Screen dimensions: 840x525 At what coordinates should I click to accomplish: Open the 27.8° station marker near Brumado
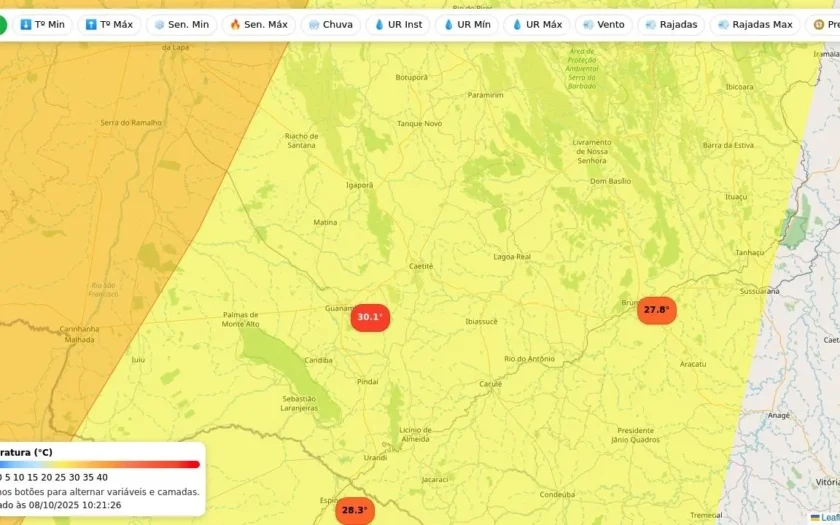pos(657,310)
